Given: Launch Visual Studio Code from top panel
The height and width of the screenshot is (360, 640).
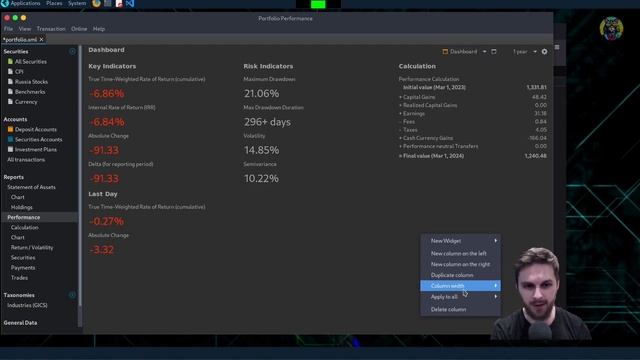Looking at the screenshot, I should (x=130, y=4).
